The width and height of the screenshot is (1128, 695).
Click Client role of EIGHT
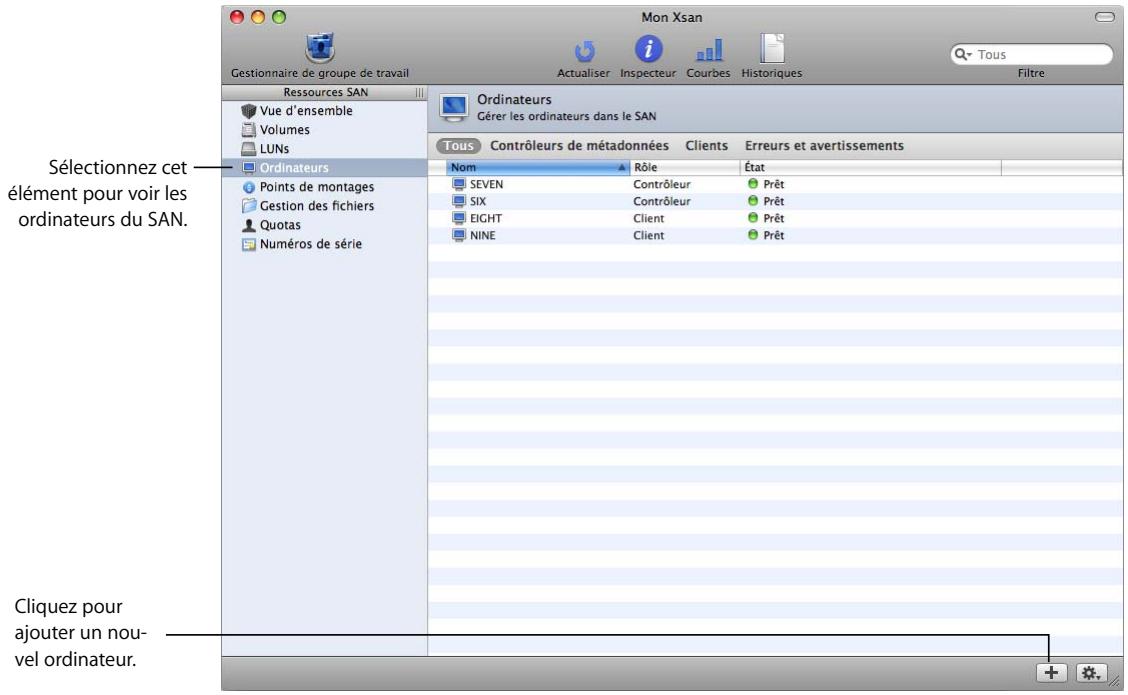pos(649,218)
